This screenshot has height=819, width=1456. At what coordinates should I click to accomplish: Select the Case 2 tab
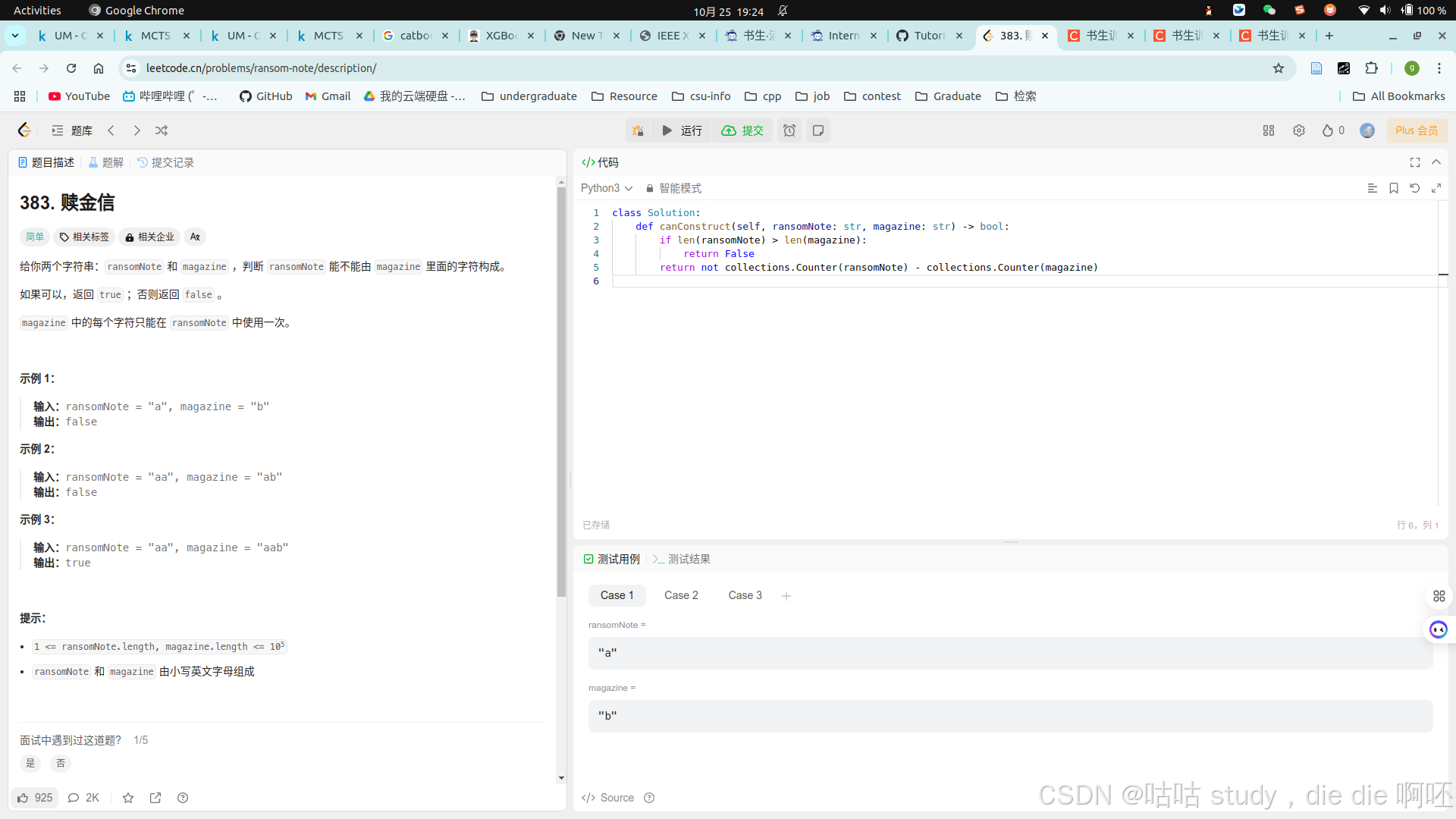pos(681,595)
